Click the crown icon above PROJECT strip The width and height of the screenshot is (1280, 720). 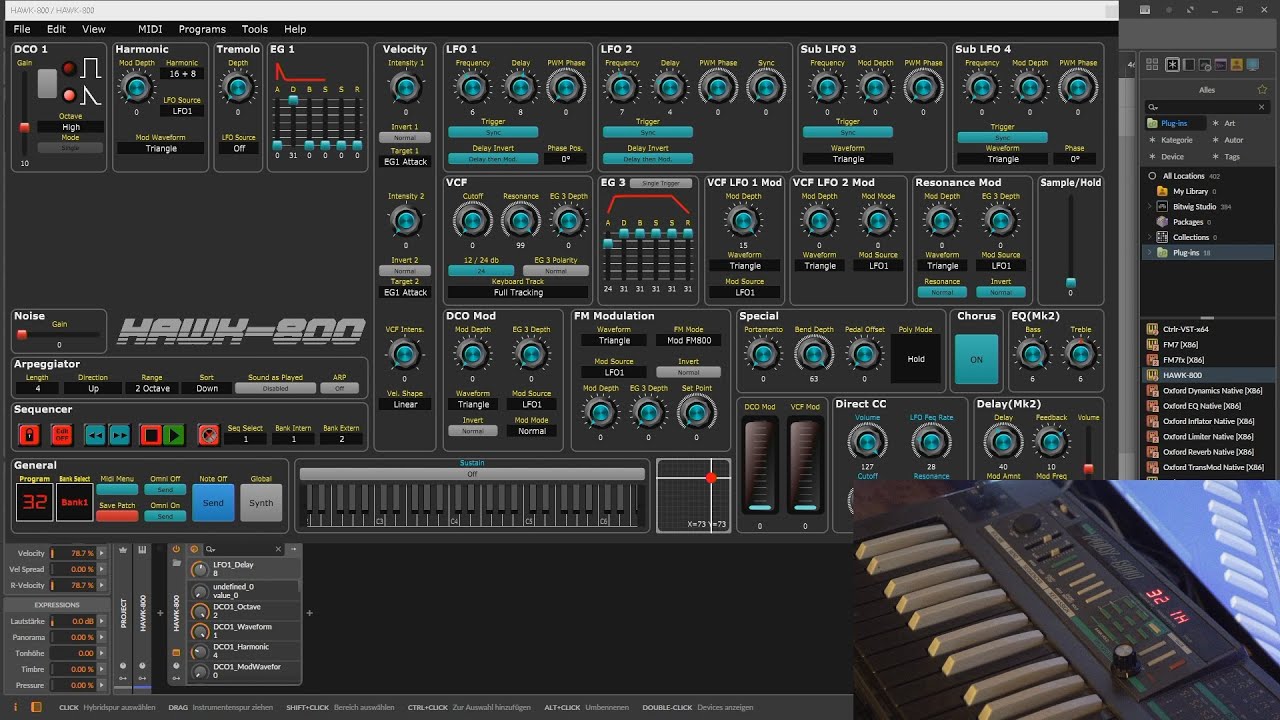tap(124, 549)
